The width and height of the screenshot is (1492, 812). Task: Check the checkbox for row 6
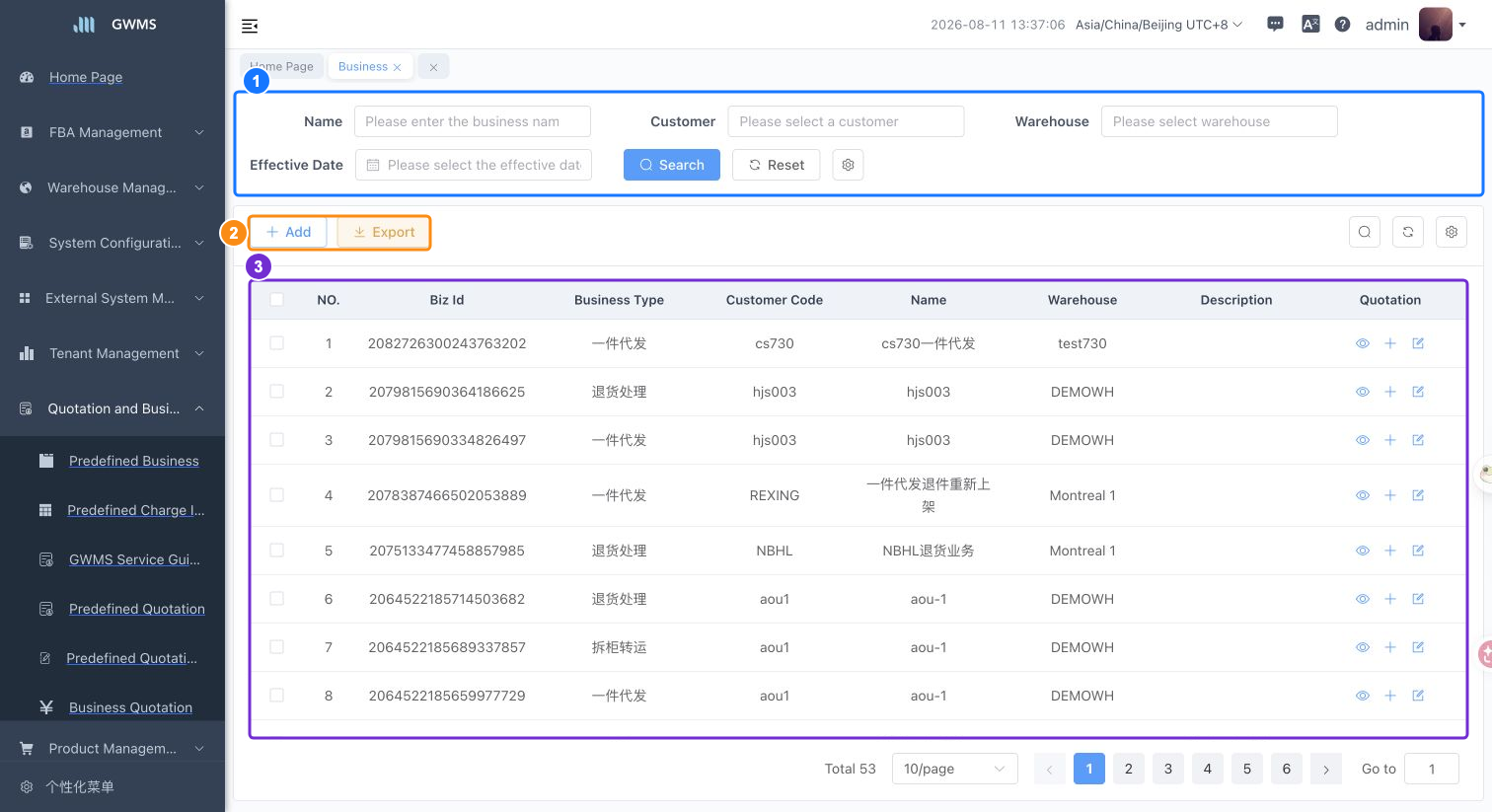[x=276, y=599]
